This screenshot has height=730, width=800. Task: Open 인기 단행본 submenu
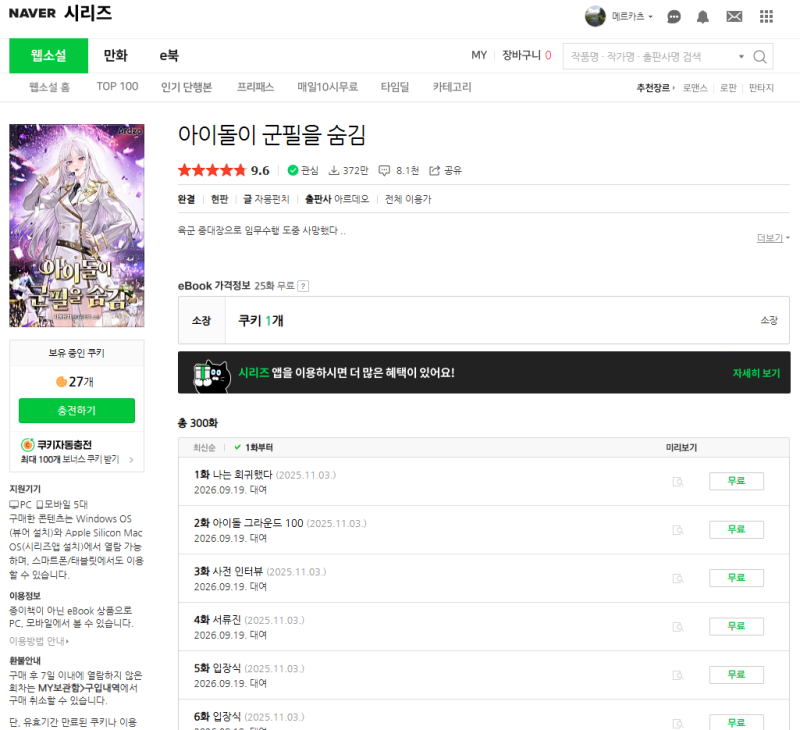coord(186,87)
